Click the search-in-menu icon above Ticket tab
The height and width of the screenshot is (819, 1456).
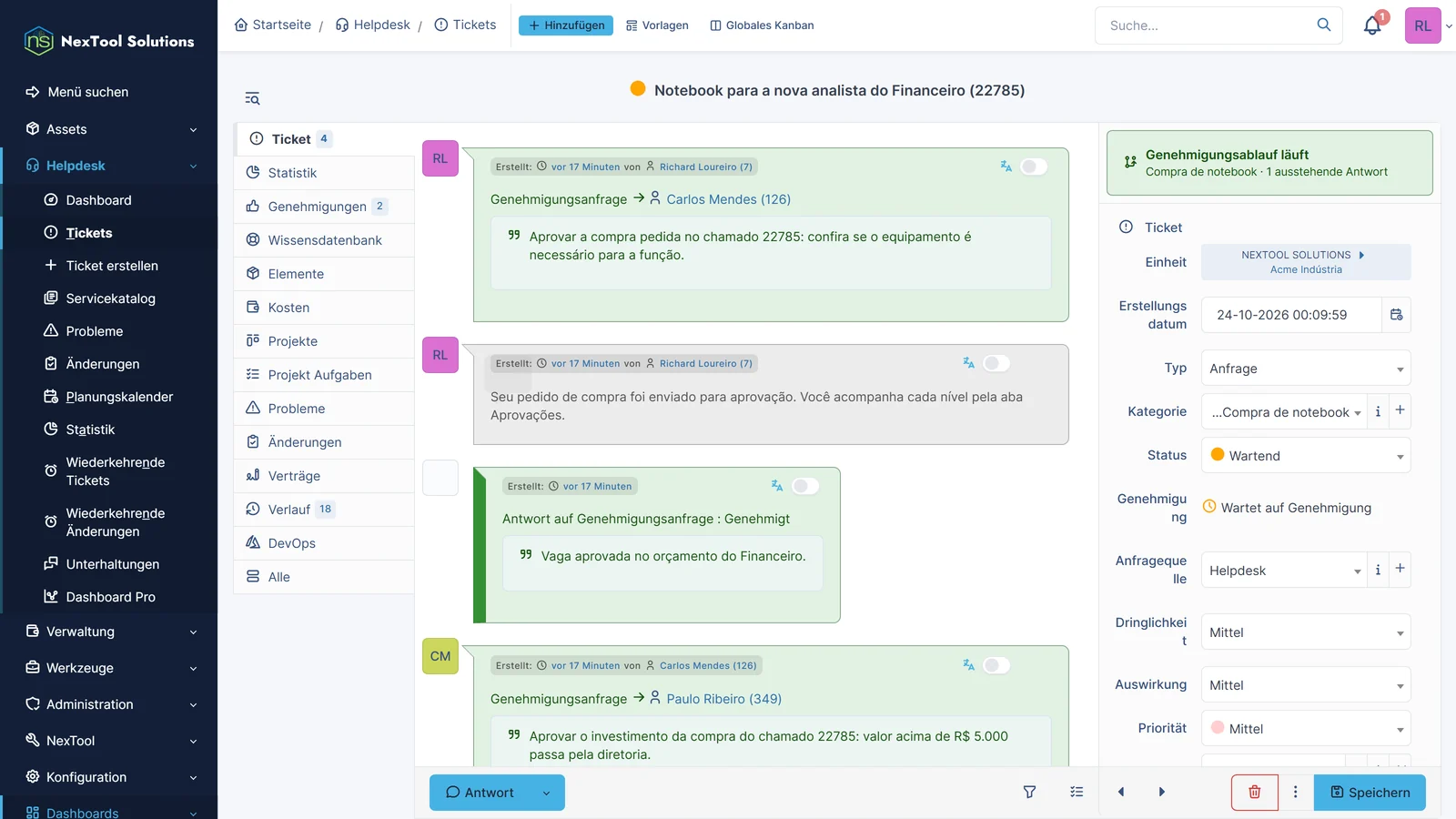pyautogui.click(x=252, y=98)
